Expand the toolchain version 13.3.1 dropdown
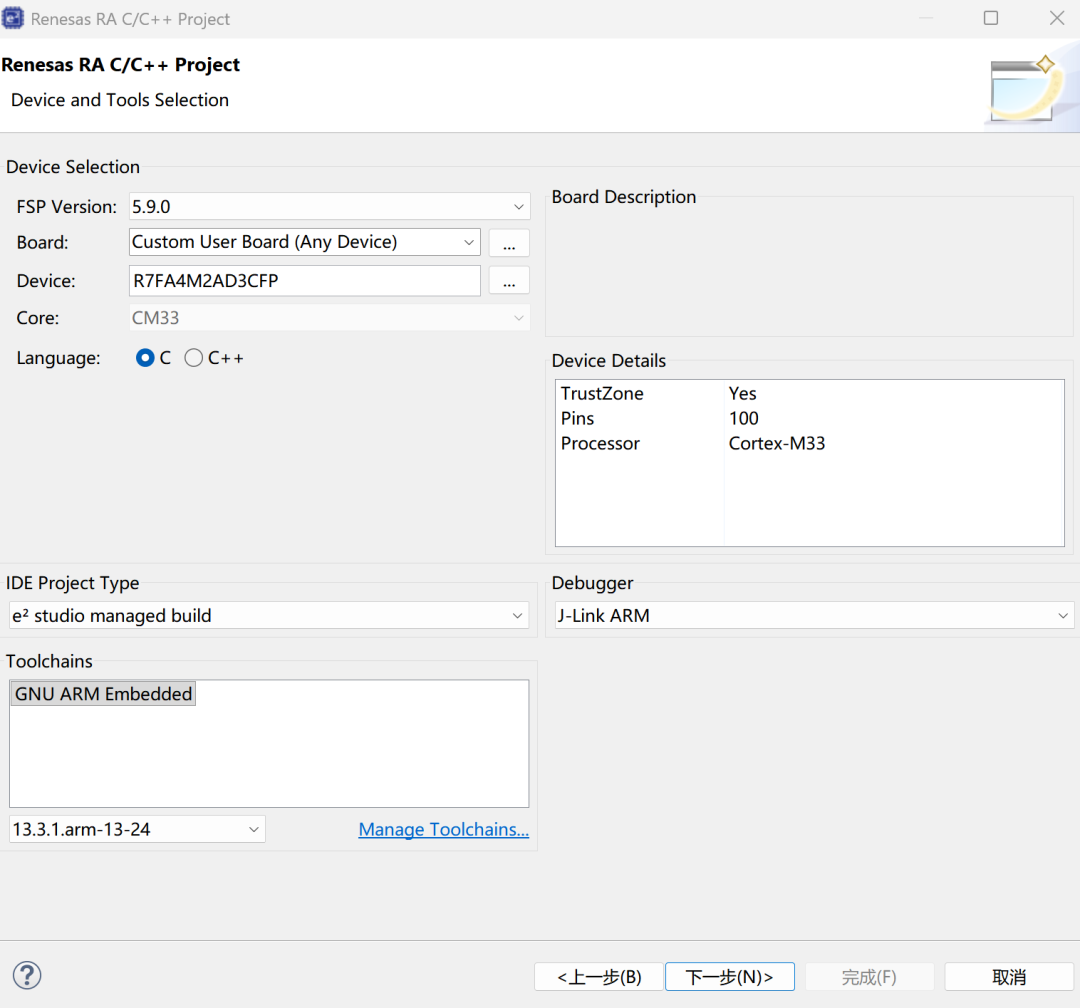This screenshot has height=1008, width=1080. point(137,829)
